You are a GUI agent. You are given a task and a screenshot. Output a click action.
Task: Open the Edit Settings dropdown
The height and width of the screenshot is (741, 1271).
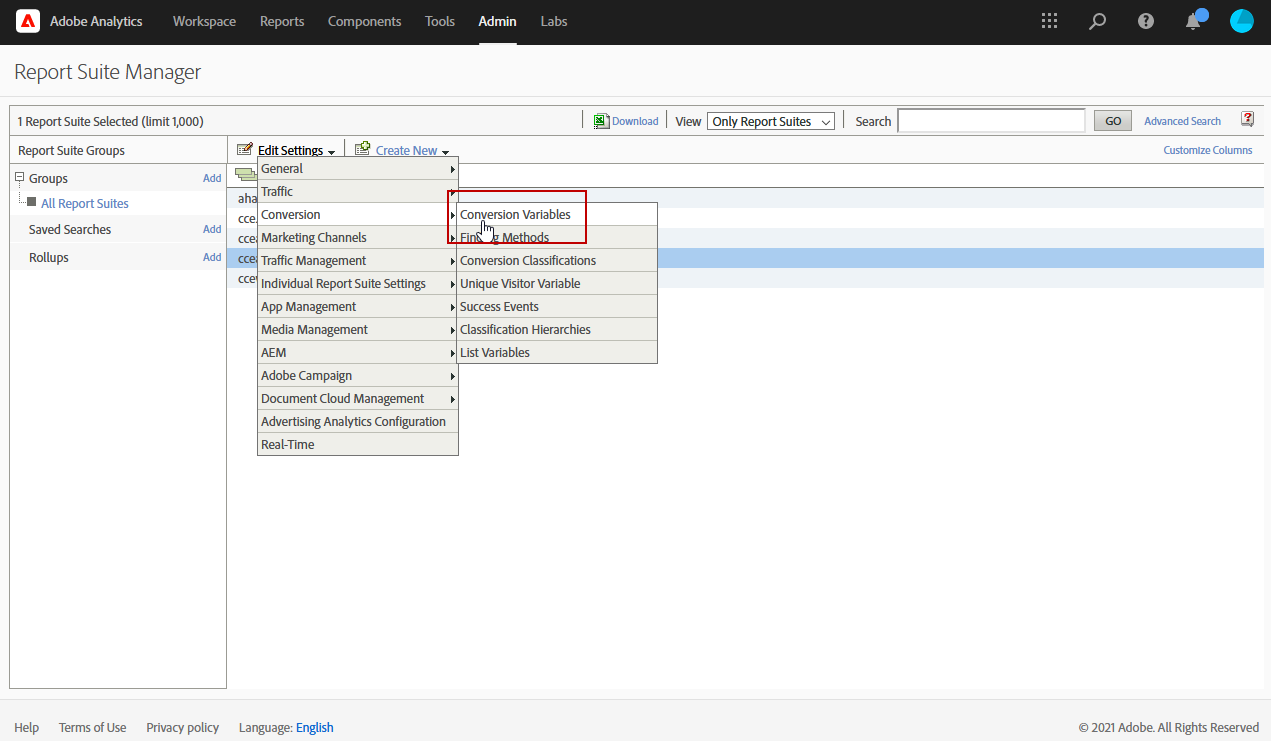[296, 151]
